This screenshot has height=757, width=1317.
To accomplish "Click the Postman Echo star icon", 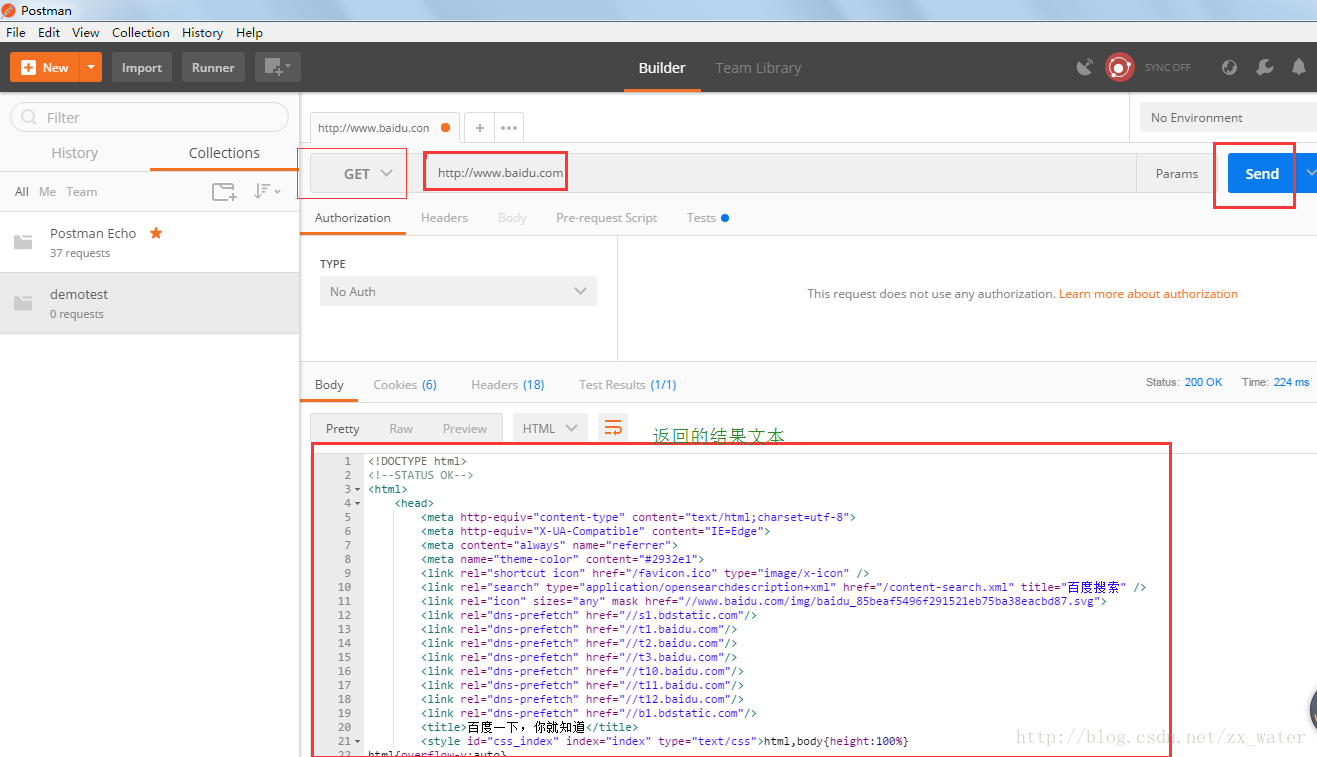I will point(156,233).
